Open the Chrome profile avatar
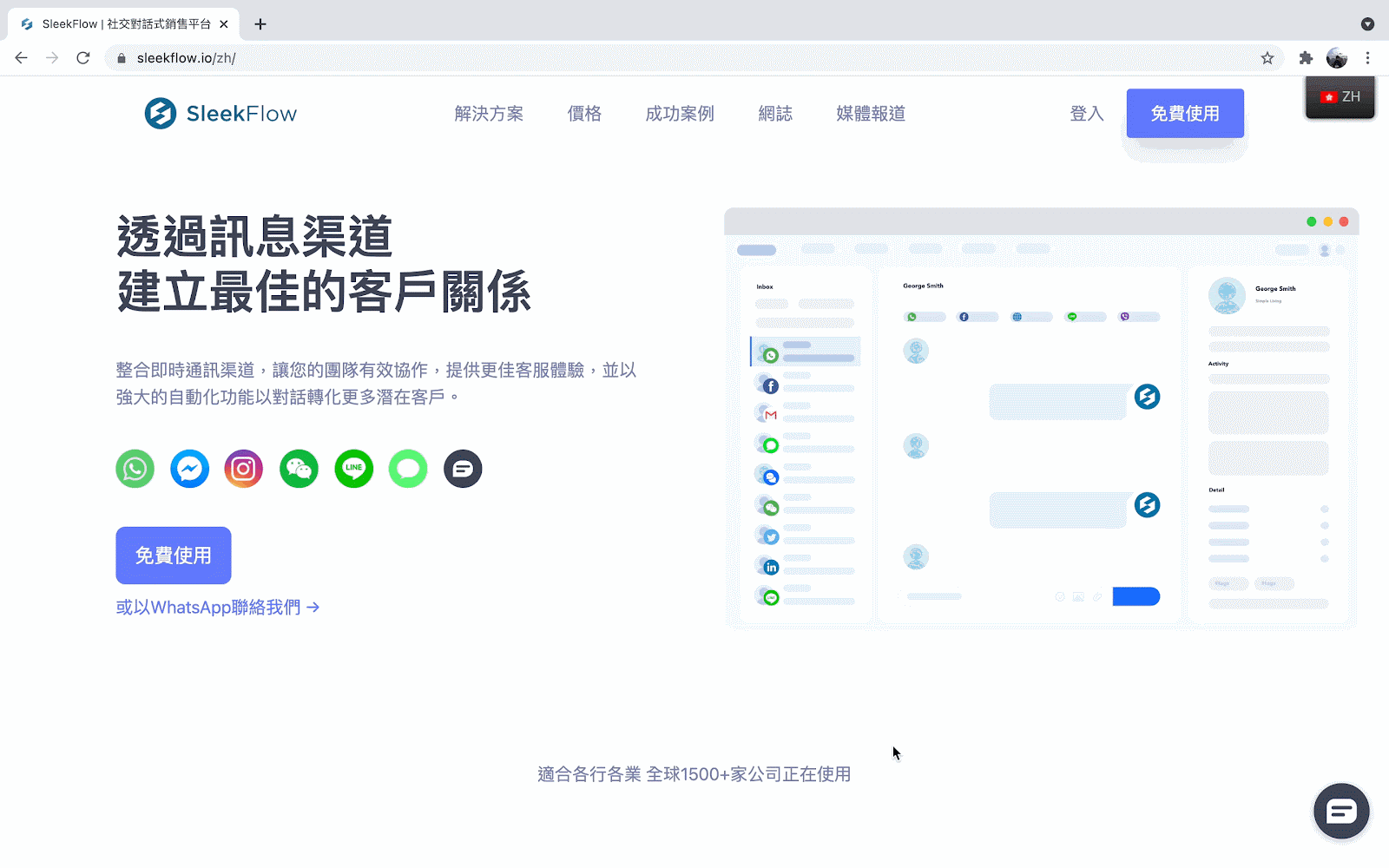1389x868 pixels. pyautogui.click(x=1337, y=58)
